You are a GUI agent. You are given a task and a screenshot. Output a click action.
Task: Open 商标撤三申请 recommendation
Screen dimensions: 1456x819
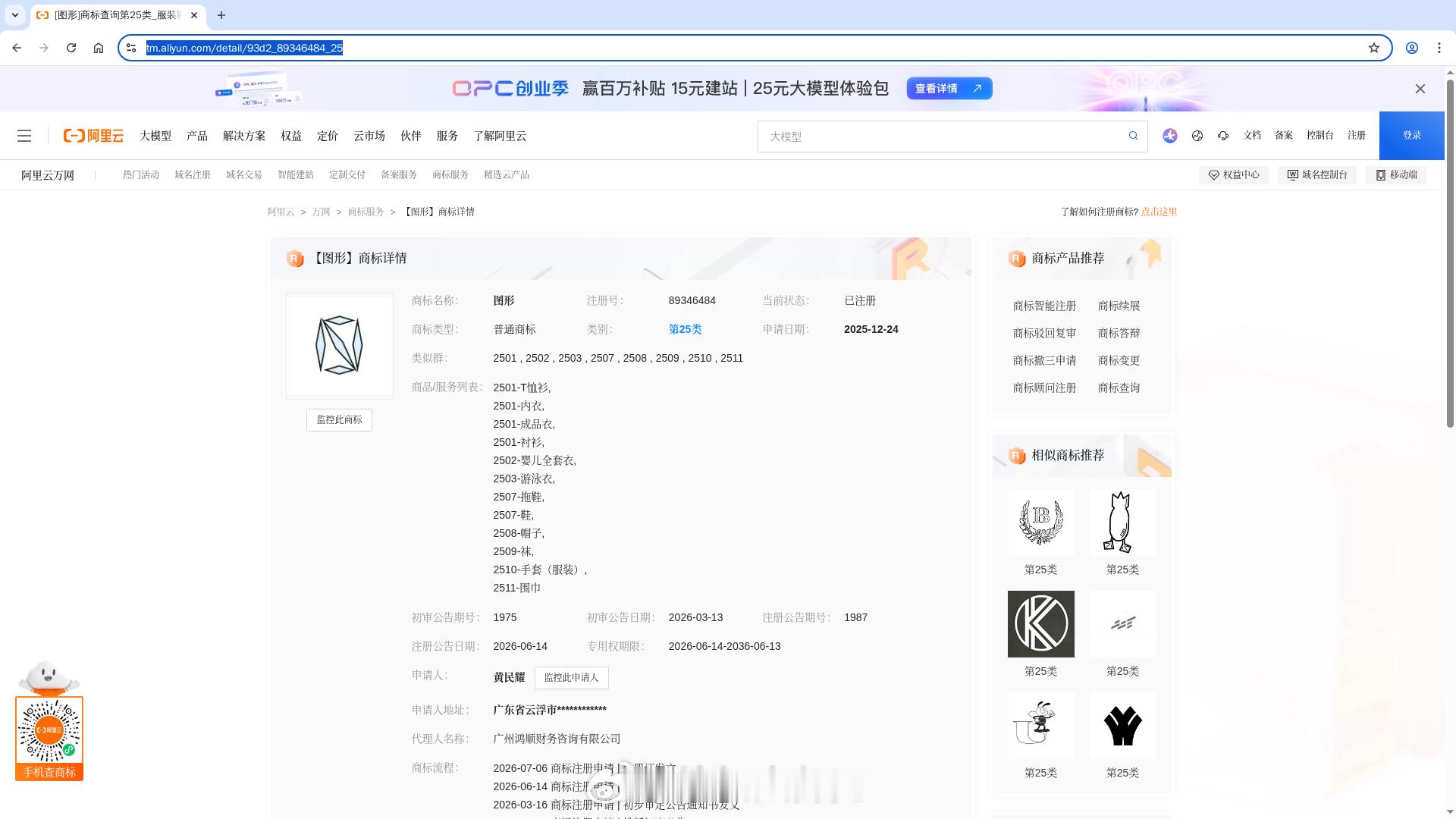1044,360
